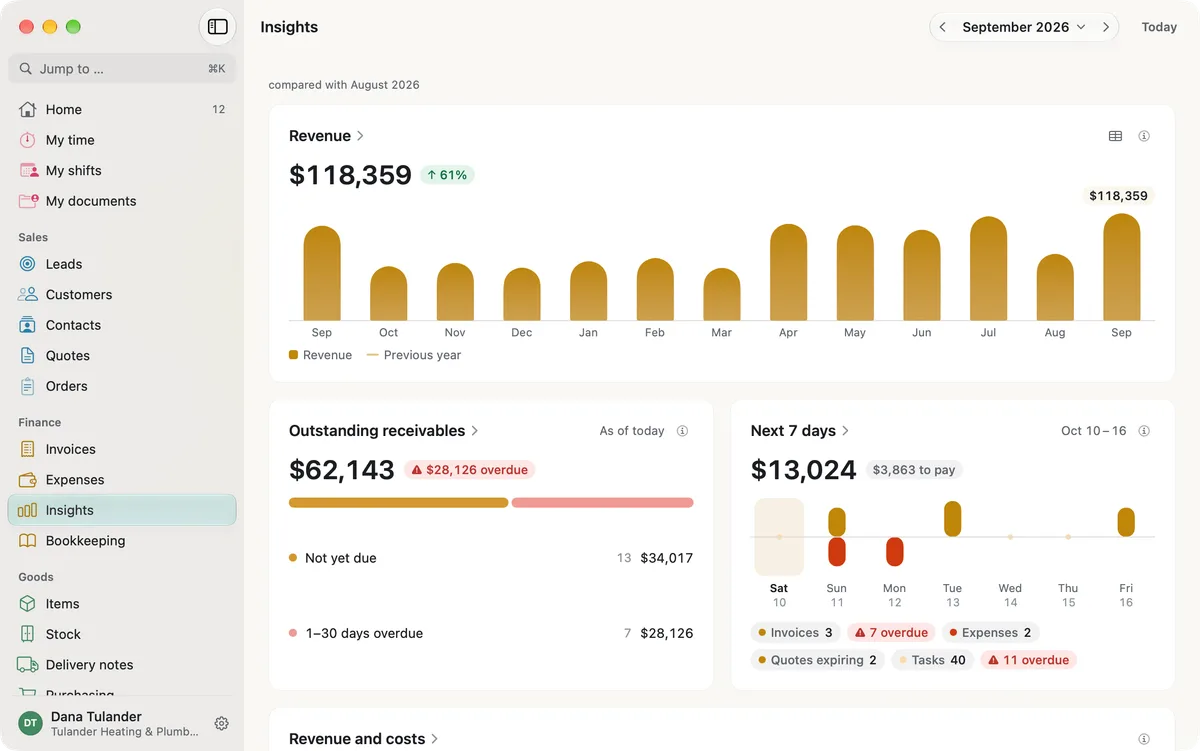Viewport: 1200px width, 751px height.
Task: Go to previous month arrow
Action: pos(942,27)
